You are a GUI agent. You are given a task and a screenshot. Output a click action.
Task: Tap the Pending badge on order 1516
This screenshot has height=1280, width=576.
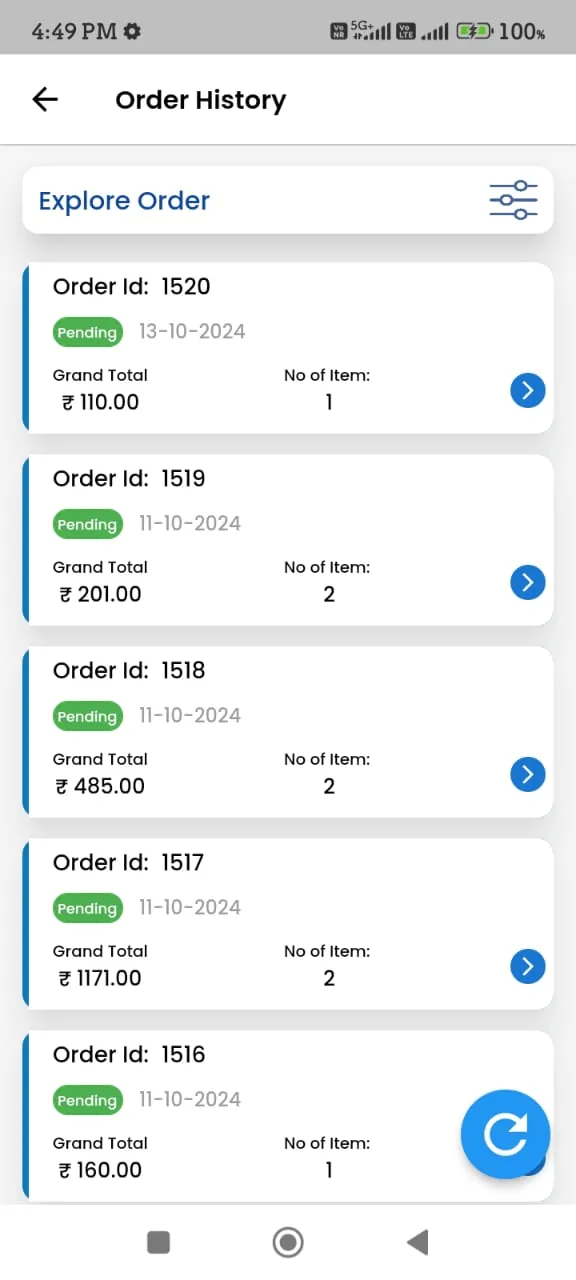click(87, 1100)
